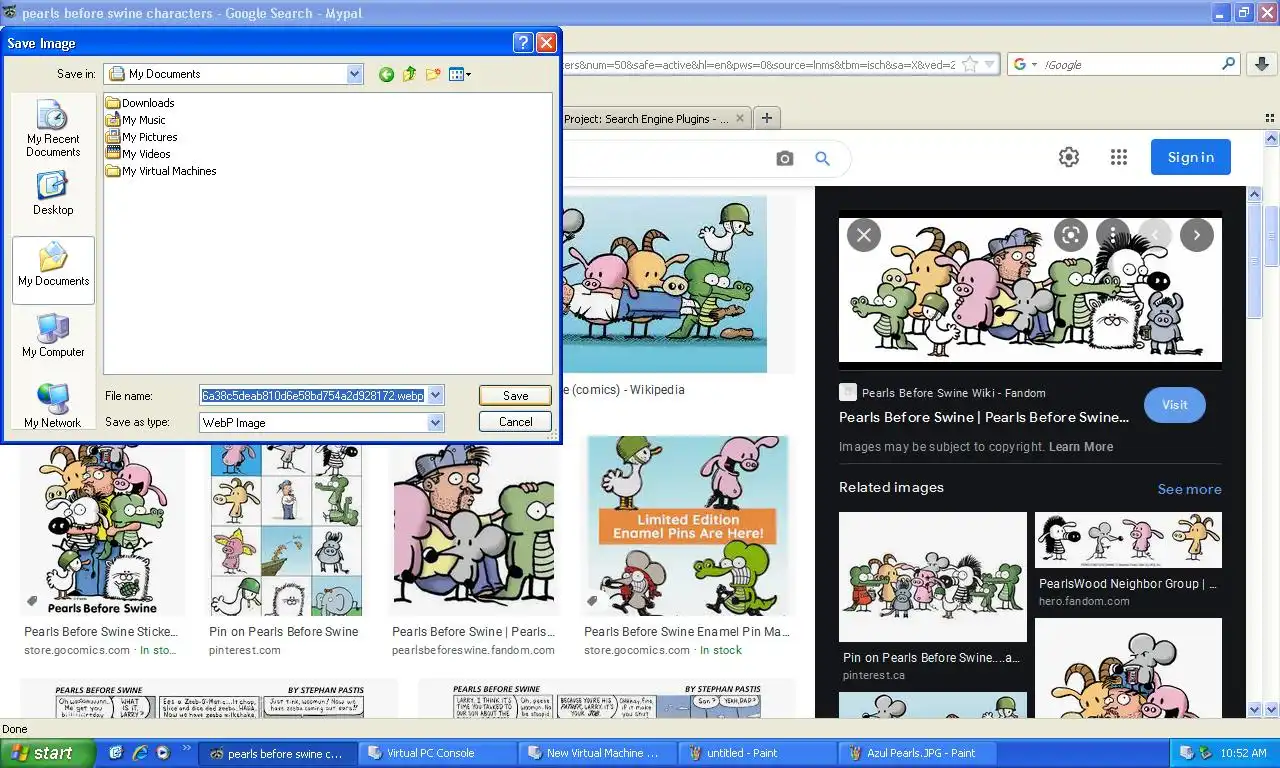Click the Save Image dialog help button
Viewport: 1280px width, 768px height.
pyautogui.click(x=523, y=43)
